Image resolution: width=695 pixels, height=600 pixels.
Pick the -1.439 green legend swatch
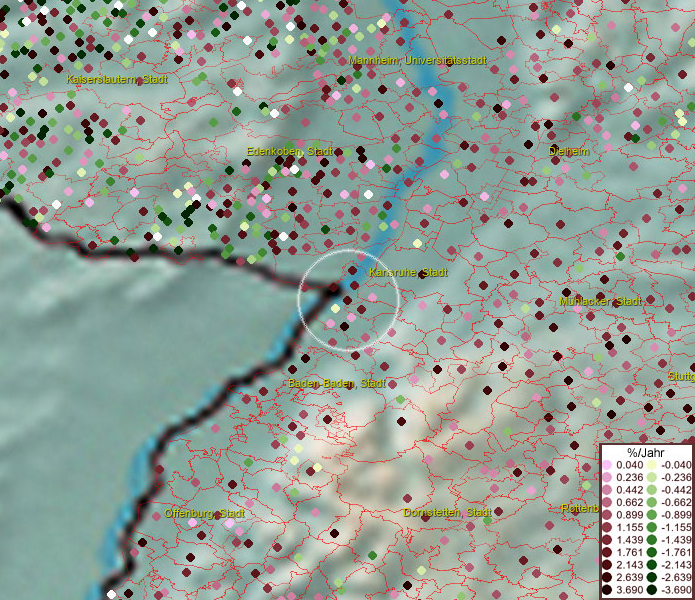coord(652,540)
